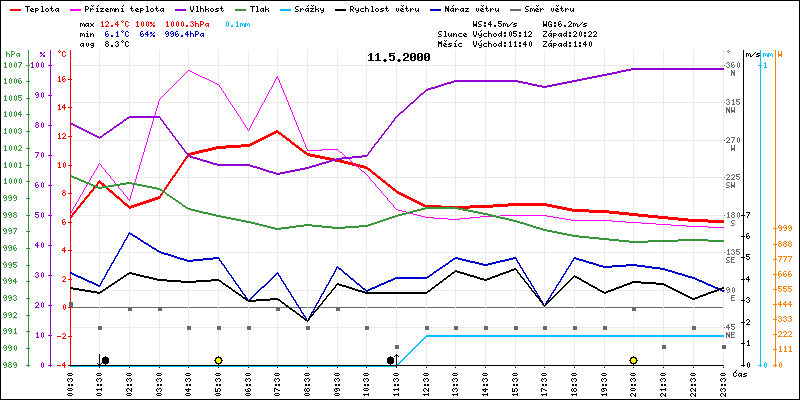Click the sunrise sun marker near 05:30
This screenshot has height=400, width=800.
pos(218,360)
